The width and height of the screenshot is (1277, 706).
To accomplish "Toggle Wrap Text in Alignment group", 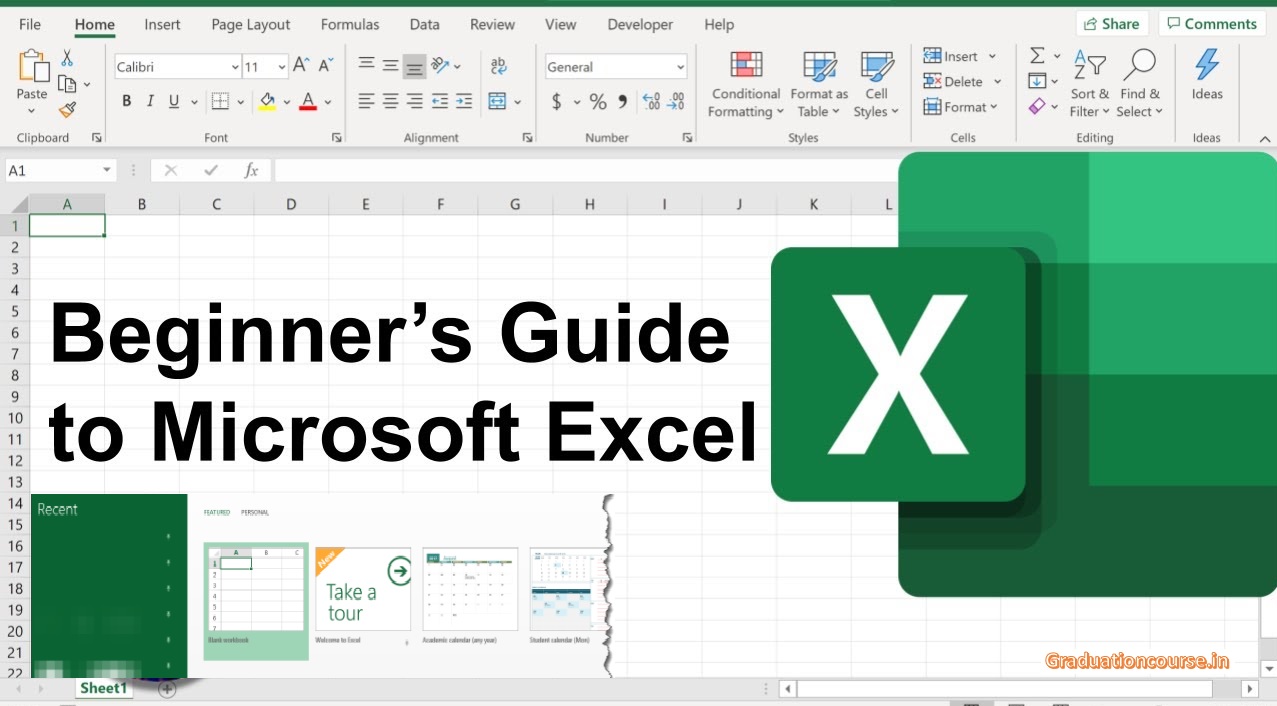I will (x=498, y=66).
